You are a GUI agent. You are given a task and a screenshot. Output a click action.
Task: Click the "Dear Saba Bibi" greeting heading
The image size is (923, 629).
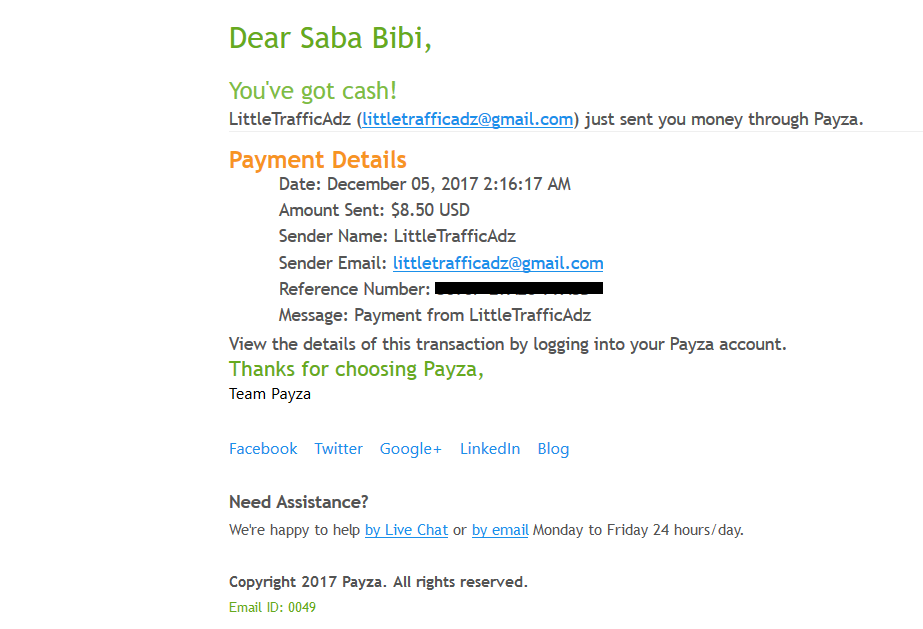[x=330, y=38]
